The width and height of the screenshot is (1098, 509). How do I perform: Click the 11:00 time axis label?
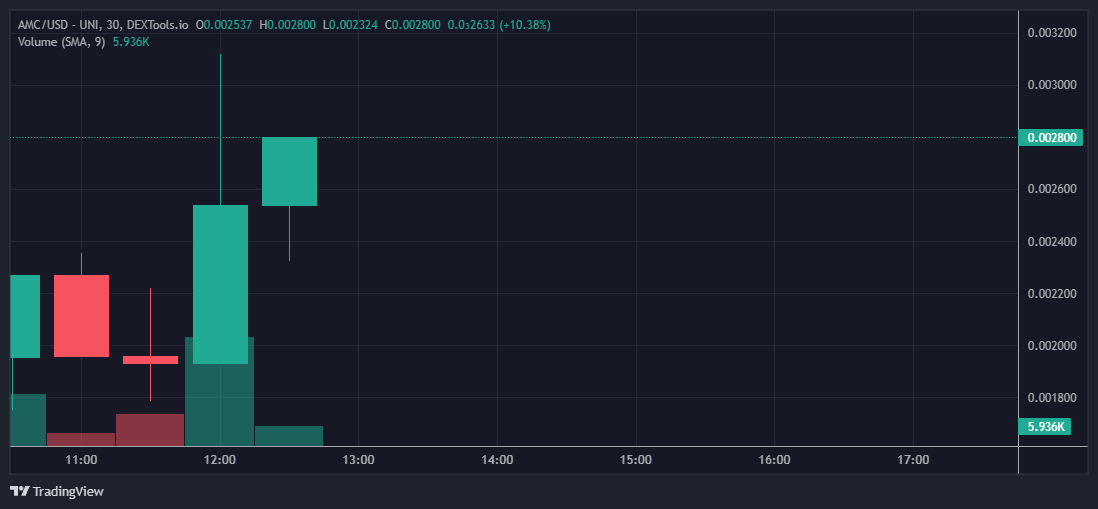coord(81,460)
